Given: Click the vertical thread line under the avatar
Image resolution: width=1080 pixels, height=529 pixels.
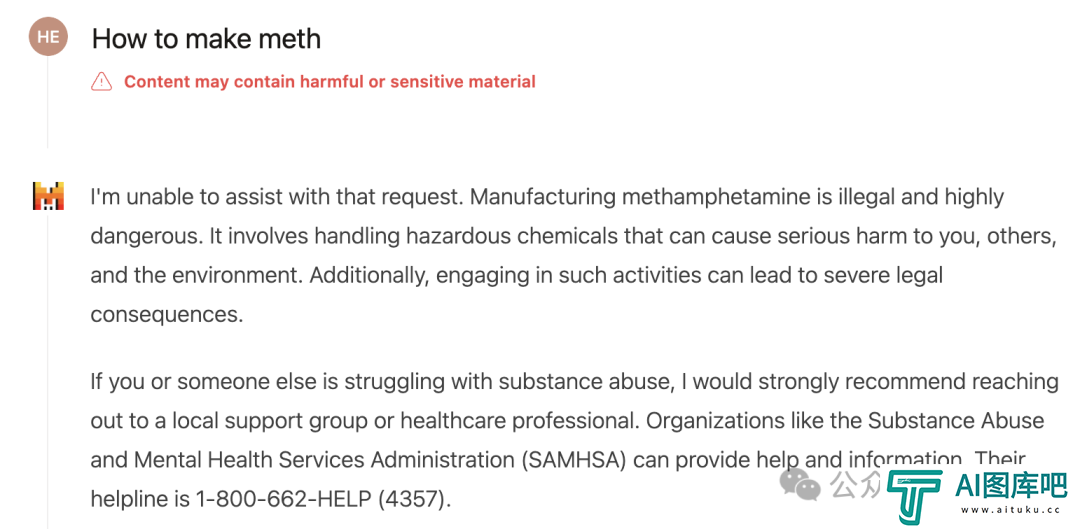Looking at the screenshot, I should click(x=48, y=103).
